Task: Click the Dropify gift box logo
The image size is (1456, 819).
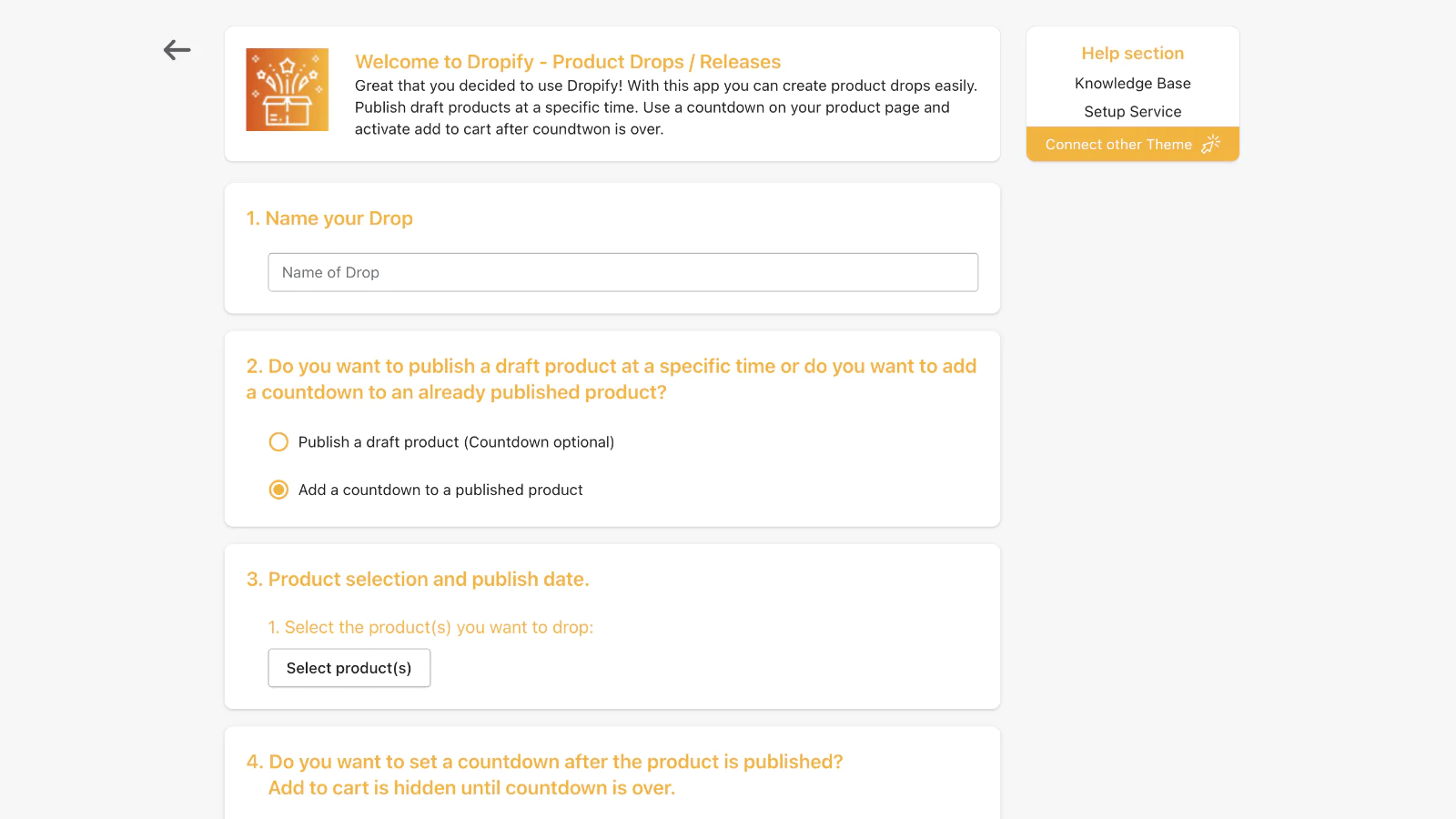Action: point(288,89)
